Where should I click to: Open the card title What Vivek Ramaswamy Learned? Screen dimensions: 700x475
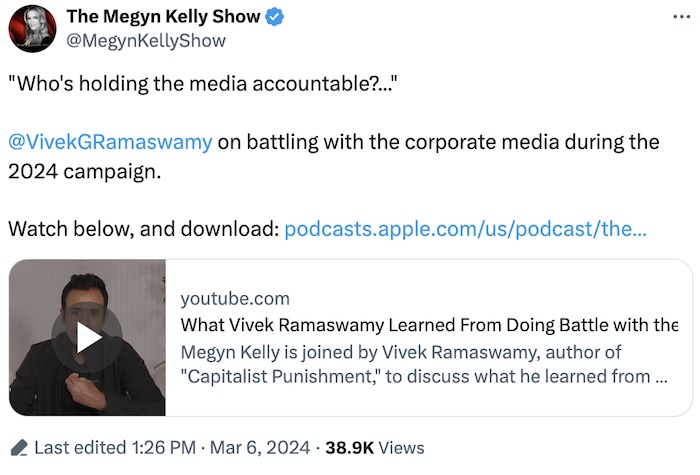[x=429, y=325]
